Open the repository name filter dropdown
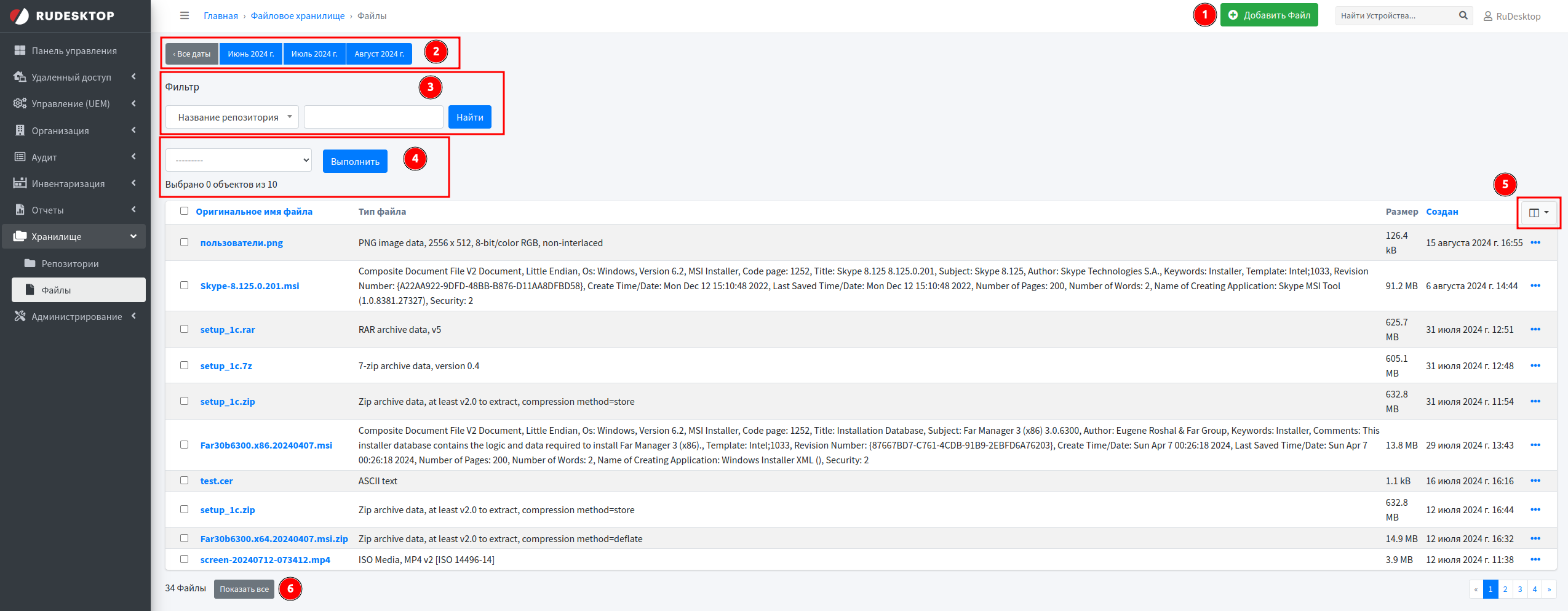This screenshot has height=611, width=1568. pos(232,117)
